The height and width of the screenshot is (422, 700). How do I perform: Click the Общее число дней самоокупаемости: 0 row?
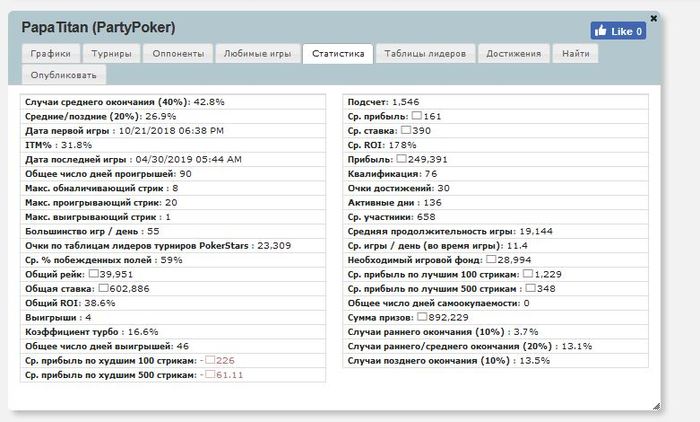pos(496,303)
